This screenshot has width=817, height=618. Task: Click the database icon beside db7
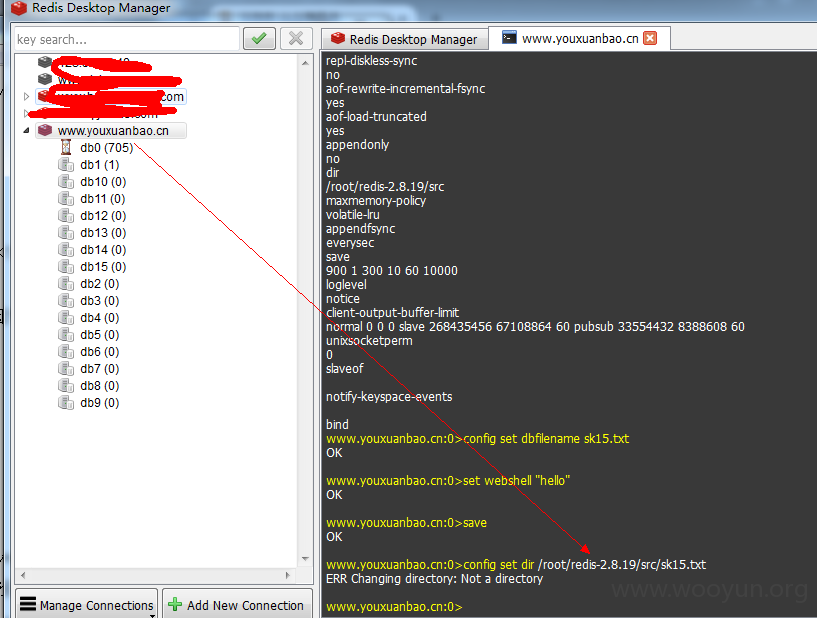pos(66,368)
